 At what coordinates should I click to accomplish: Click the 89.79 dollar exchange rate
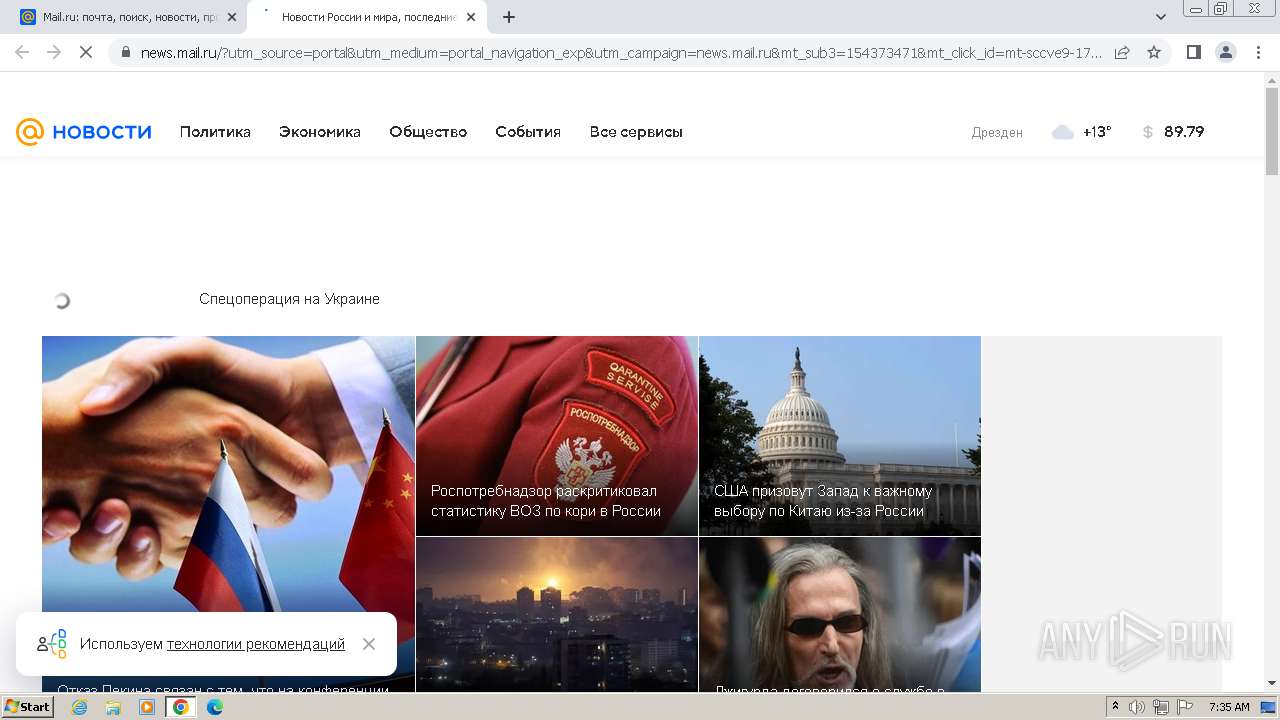pyautogui.click(x=1184, y=132)
